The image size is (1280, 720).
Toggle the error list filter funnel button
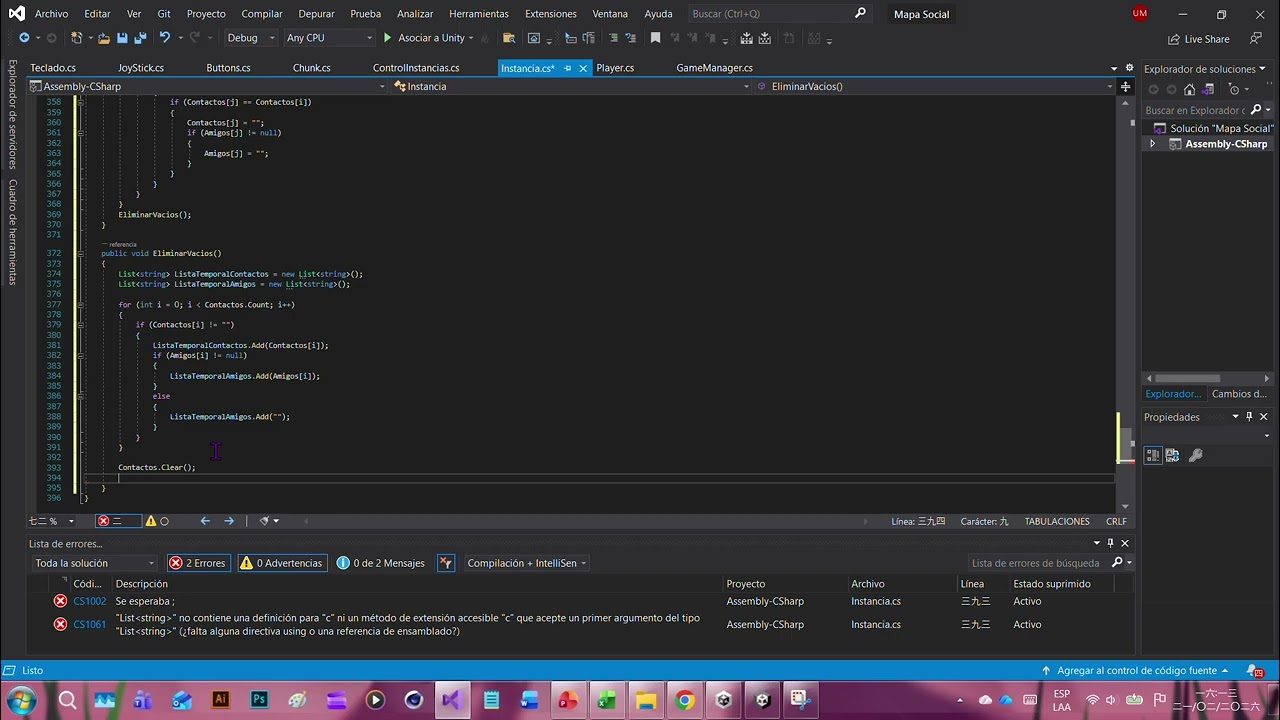tap(446, 563)
